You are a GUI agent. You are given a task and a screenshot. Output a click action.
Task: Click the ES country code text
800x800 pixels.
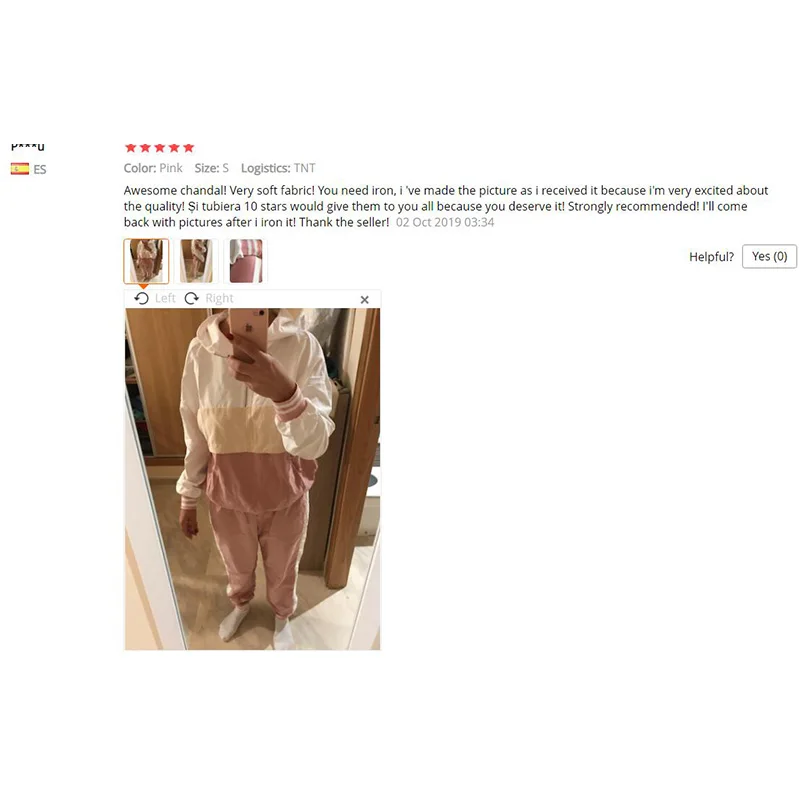click(40, 169)
